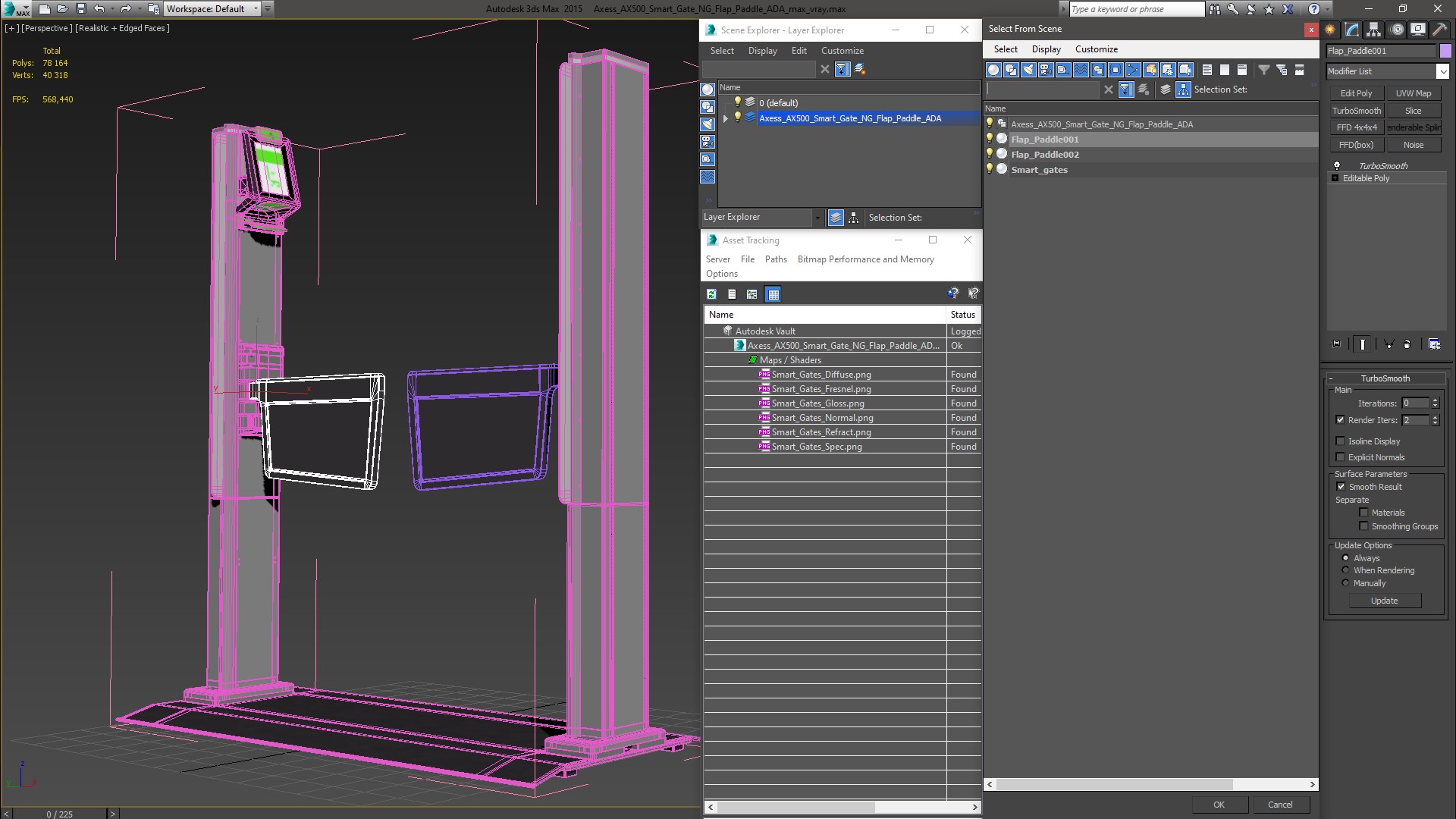Screen dimensions: 1456x819
Task: Select Manually update option
Action: 1345,583
